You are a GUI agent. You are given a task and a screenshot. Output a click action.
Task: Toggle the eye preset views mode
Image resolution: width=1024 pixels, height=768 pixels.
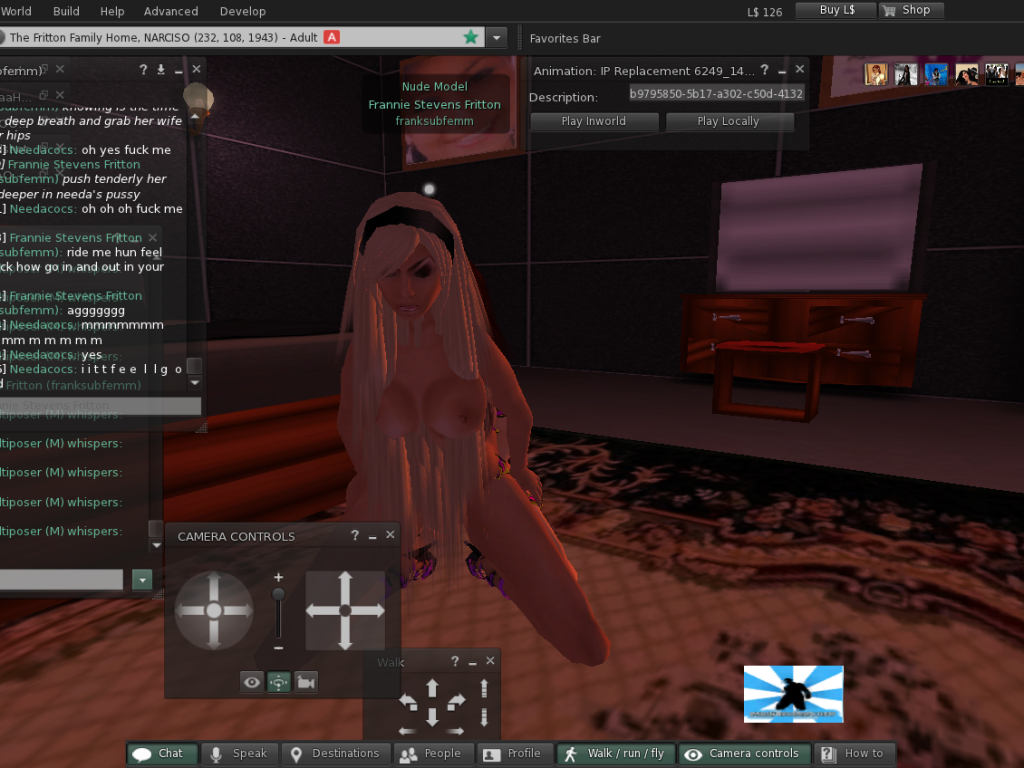(252, 682)
